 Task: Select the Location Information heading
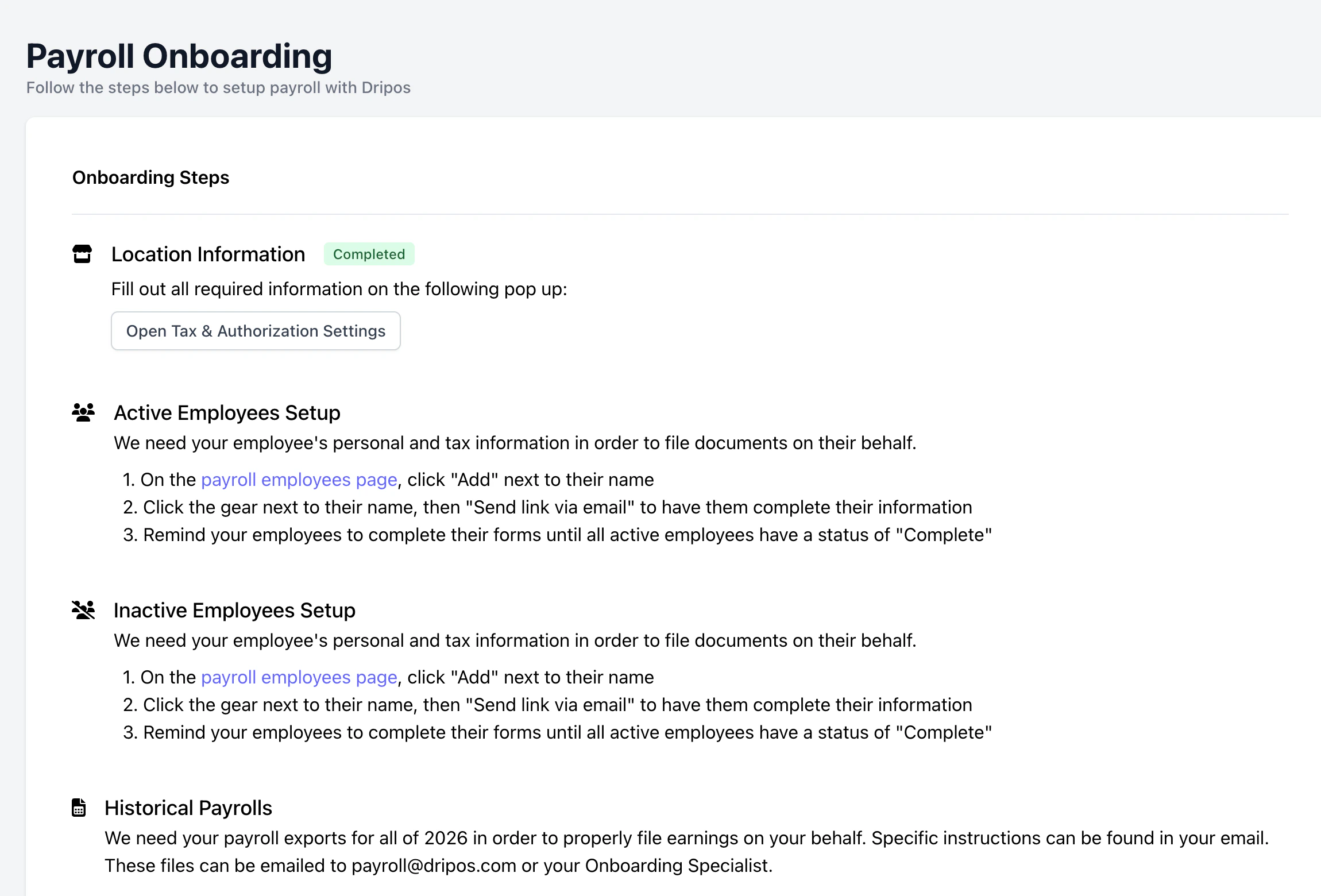[x=208, y=254]
